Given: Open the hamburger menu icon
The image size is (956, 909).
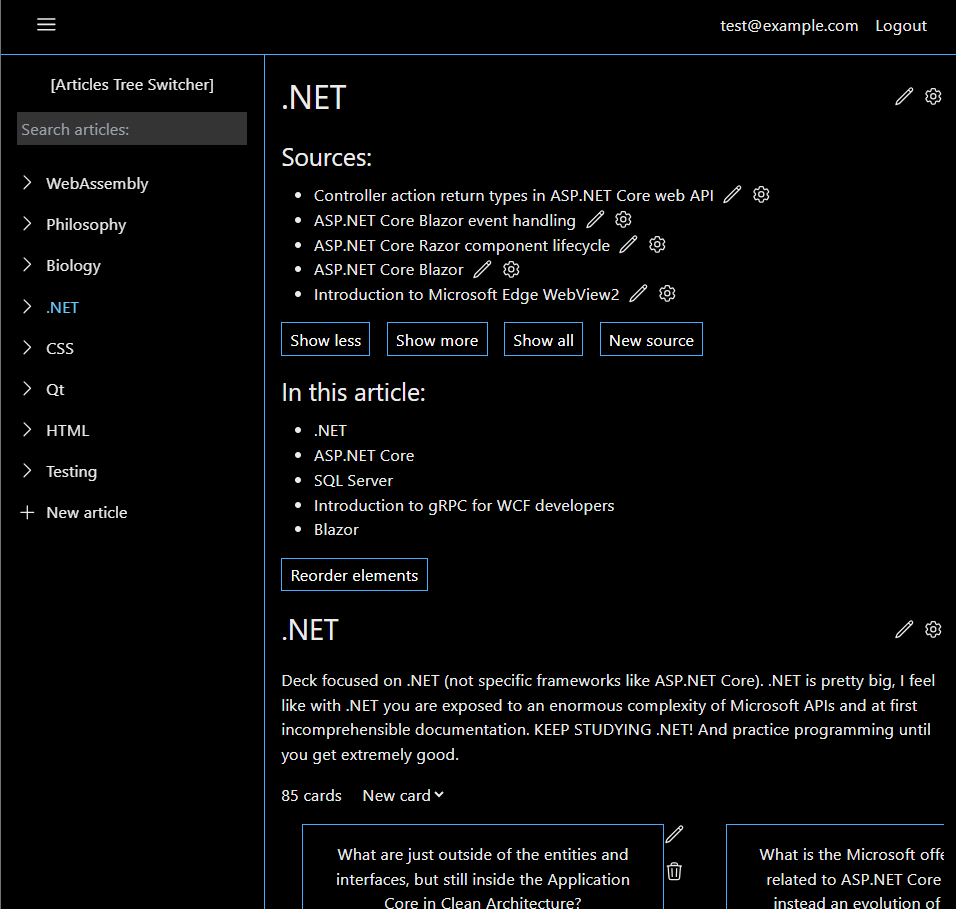Looking at the screenshot, I should click(x=46, y=24).
